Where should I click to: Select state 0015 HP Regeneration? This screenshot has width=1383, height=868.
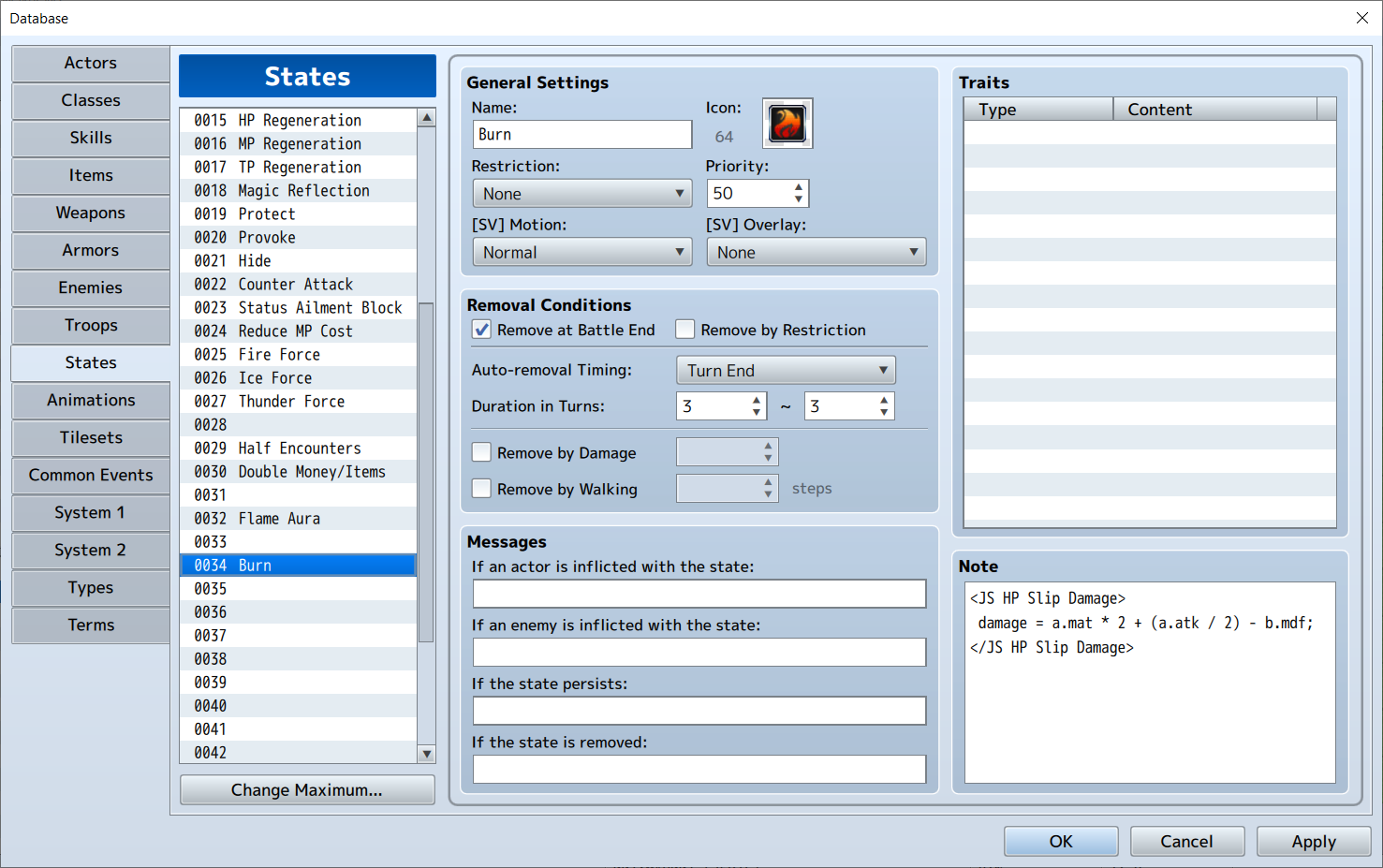tap(298, 121)
